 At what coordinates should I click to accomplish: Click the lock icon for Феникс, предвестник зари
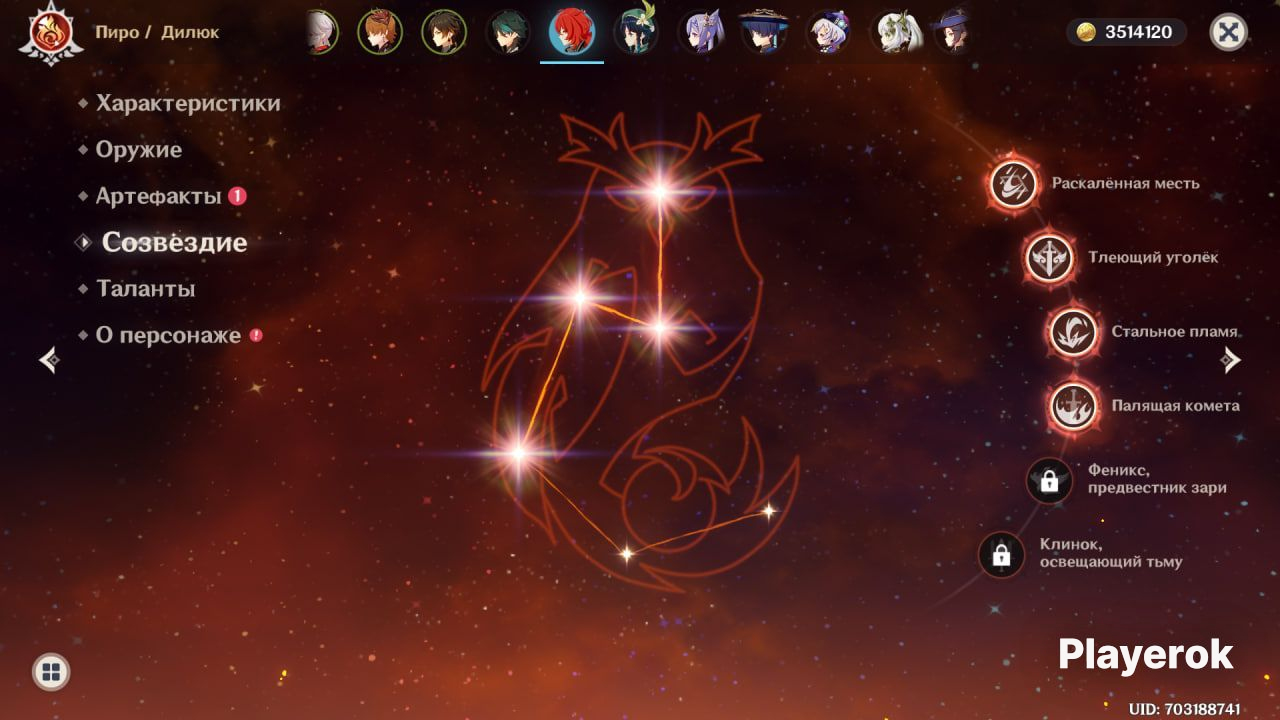pos(1049,481)
